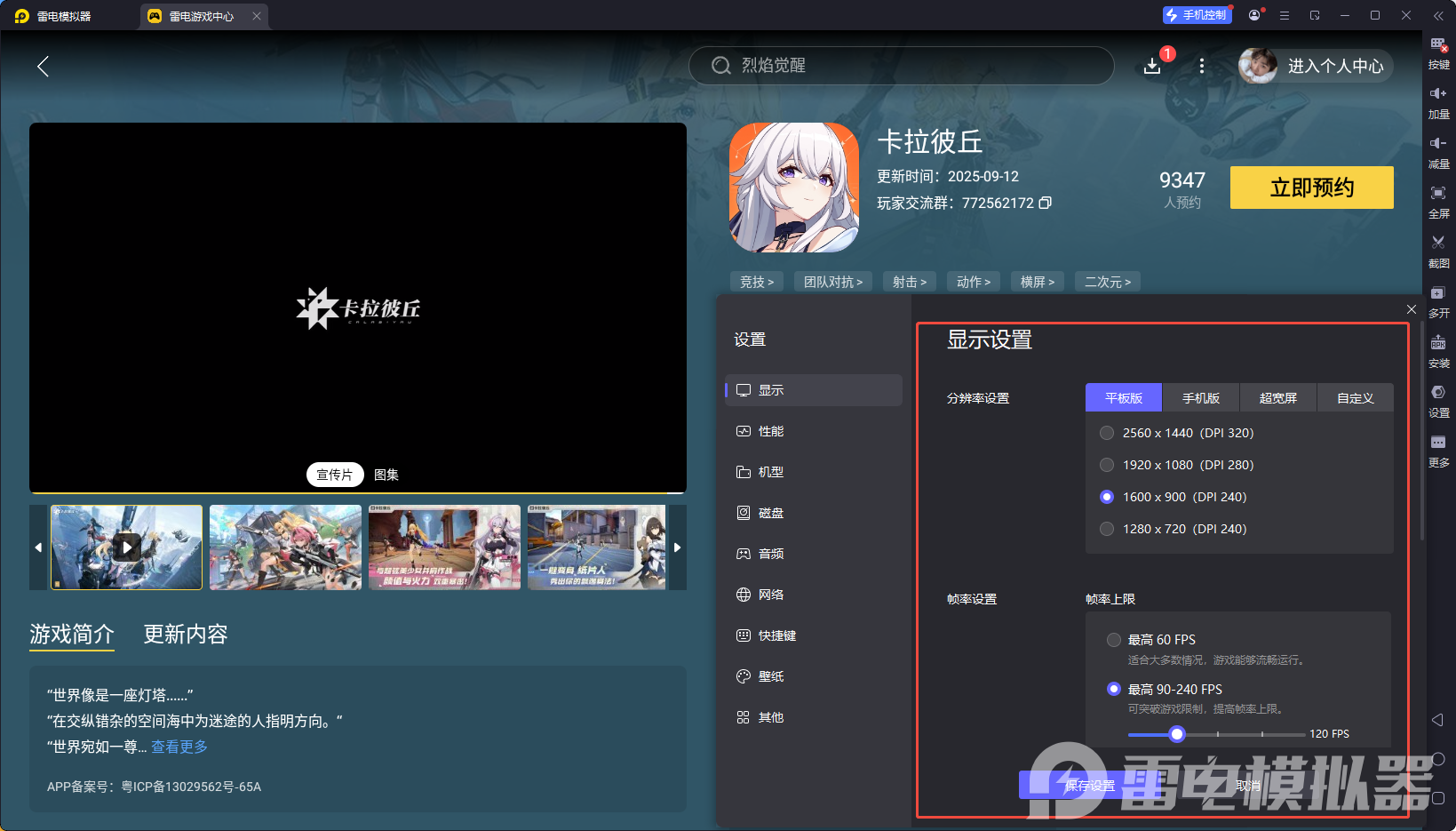Open the 音频 audio settings category
The height and width of the screenshot is (831, 1456).
point(770,553)
